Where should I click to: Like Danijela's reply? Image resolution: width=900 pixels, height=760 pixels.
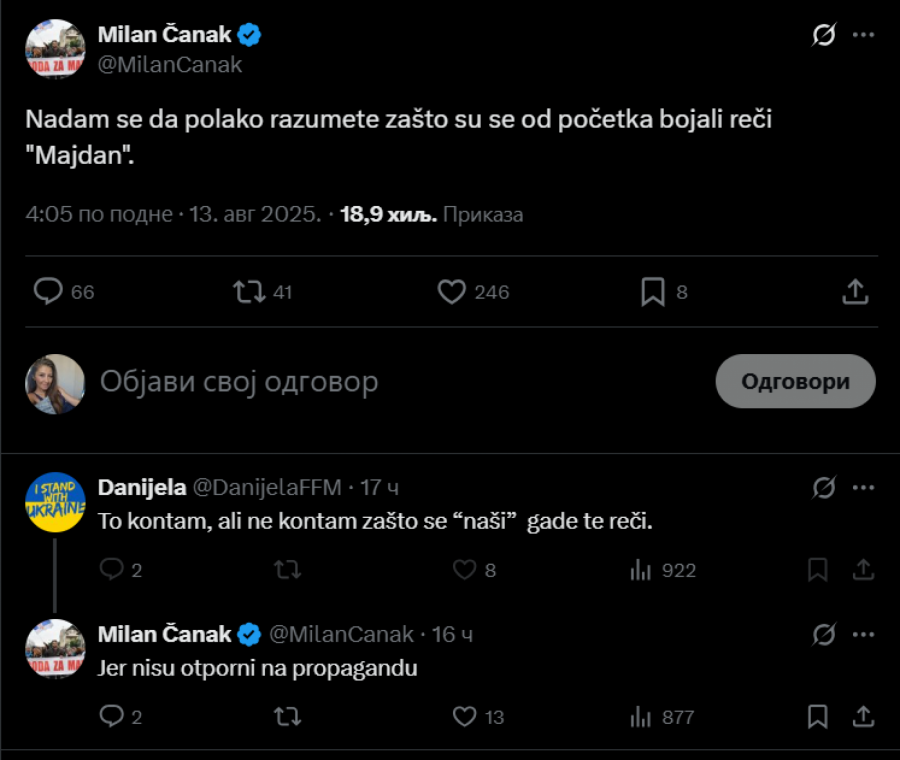[464, 570]
